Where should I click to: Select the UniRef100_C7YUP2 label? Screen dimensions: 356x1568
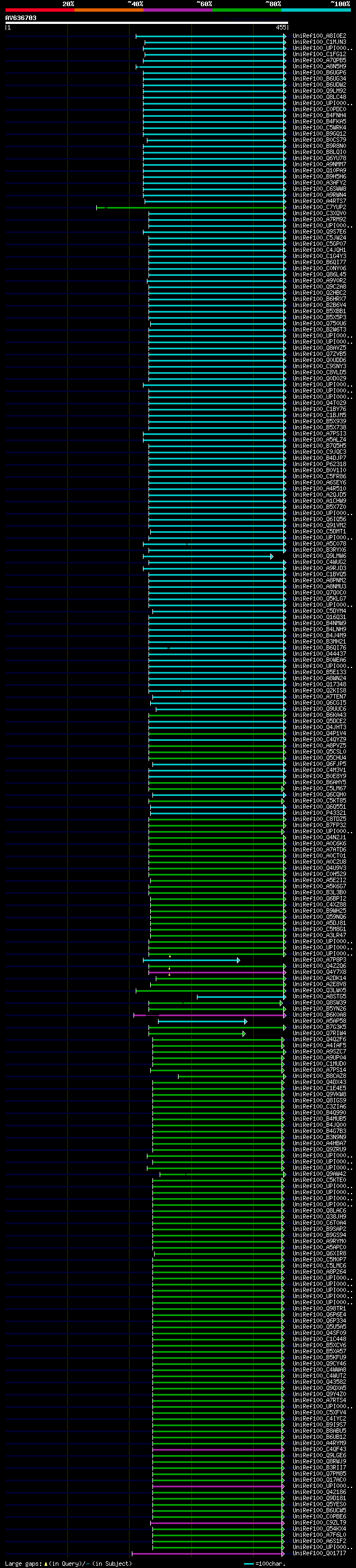(319, 207)
